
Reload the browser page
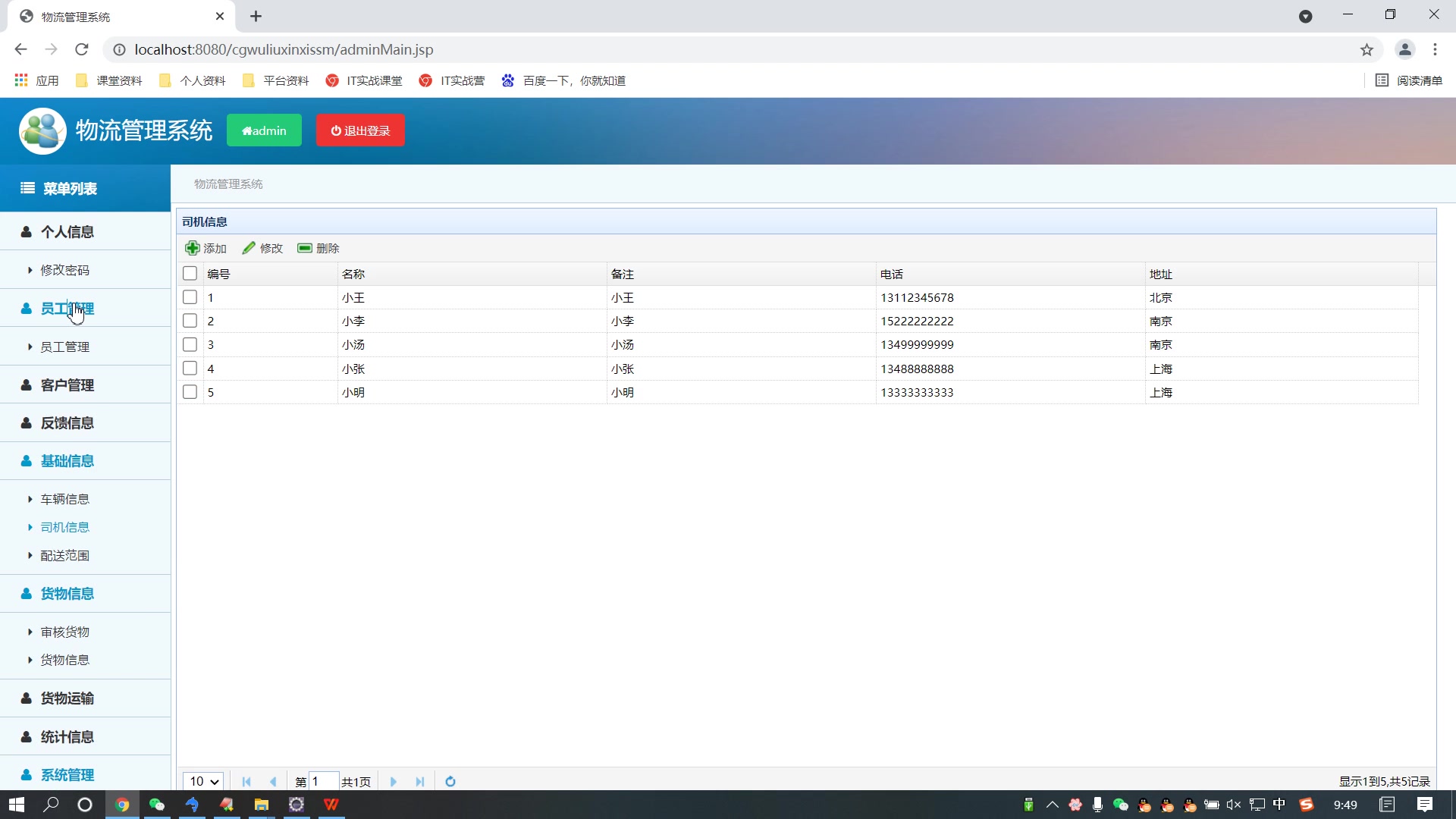[82, 49]
